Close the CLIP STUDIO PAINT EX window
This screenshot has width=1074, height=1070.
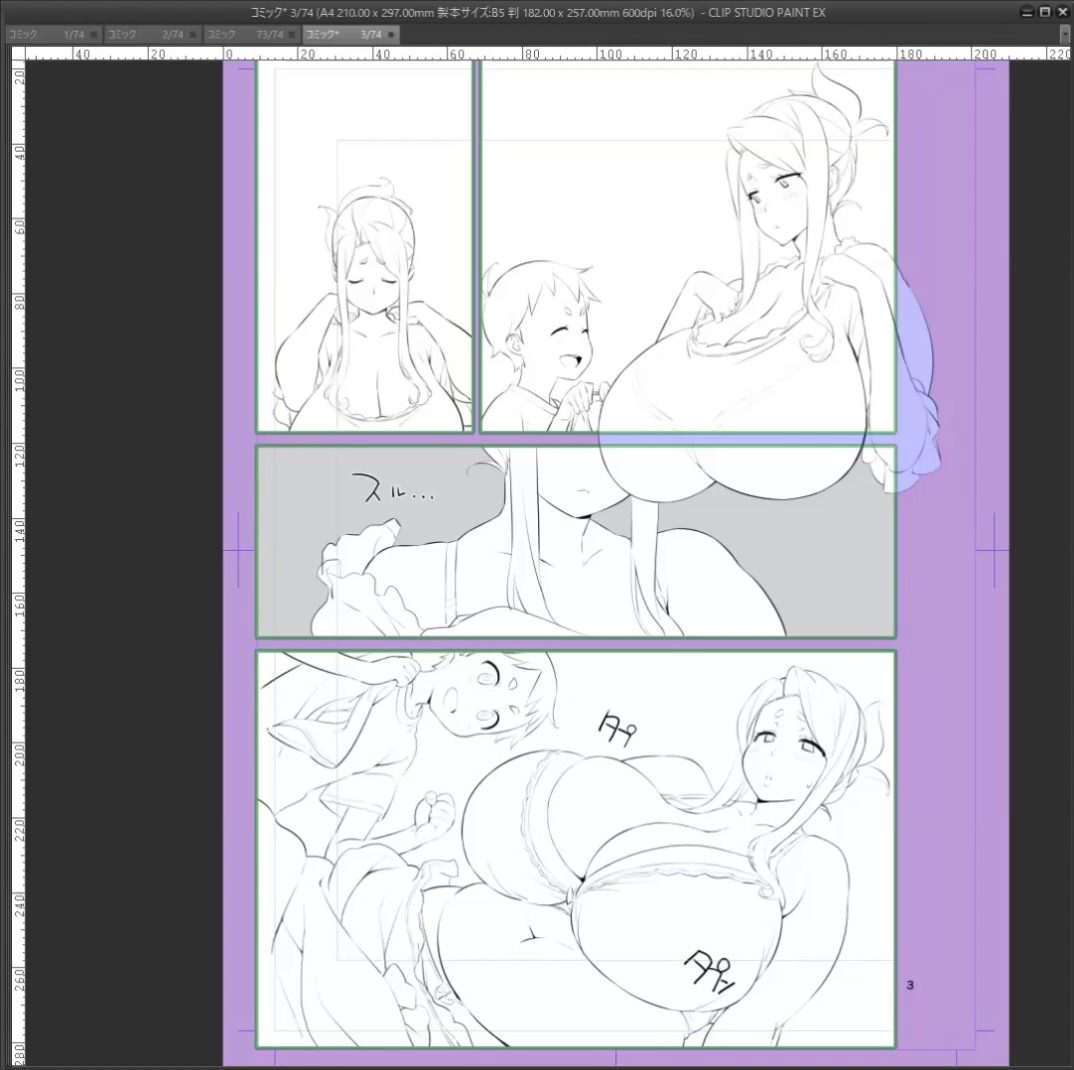point(1062,12)
